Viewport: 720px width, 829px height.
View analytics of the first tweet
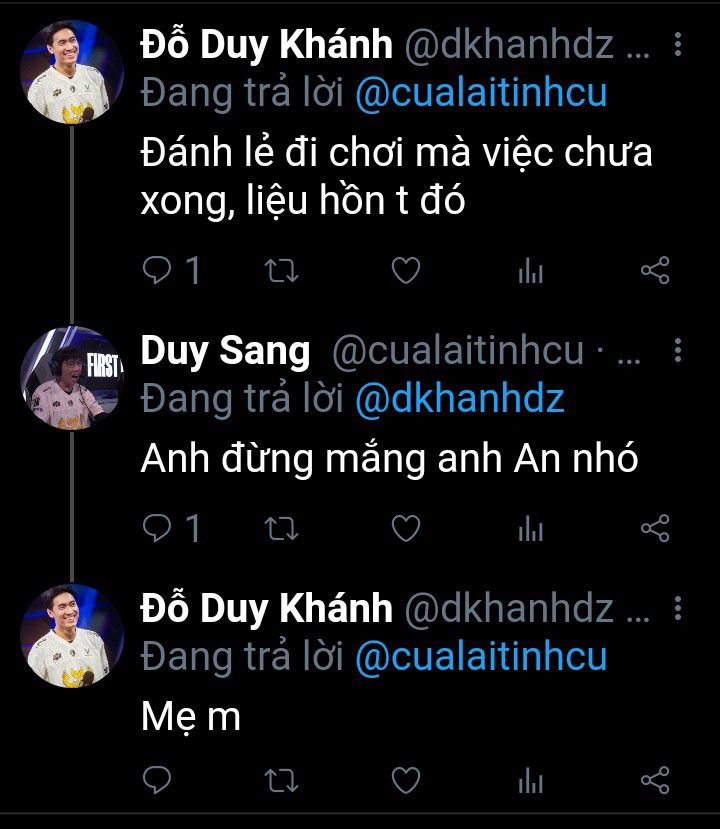pyautogui.click(x=530, y=271)
